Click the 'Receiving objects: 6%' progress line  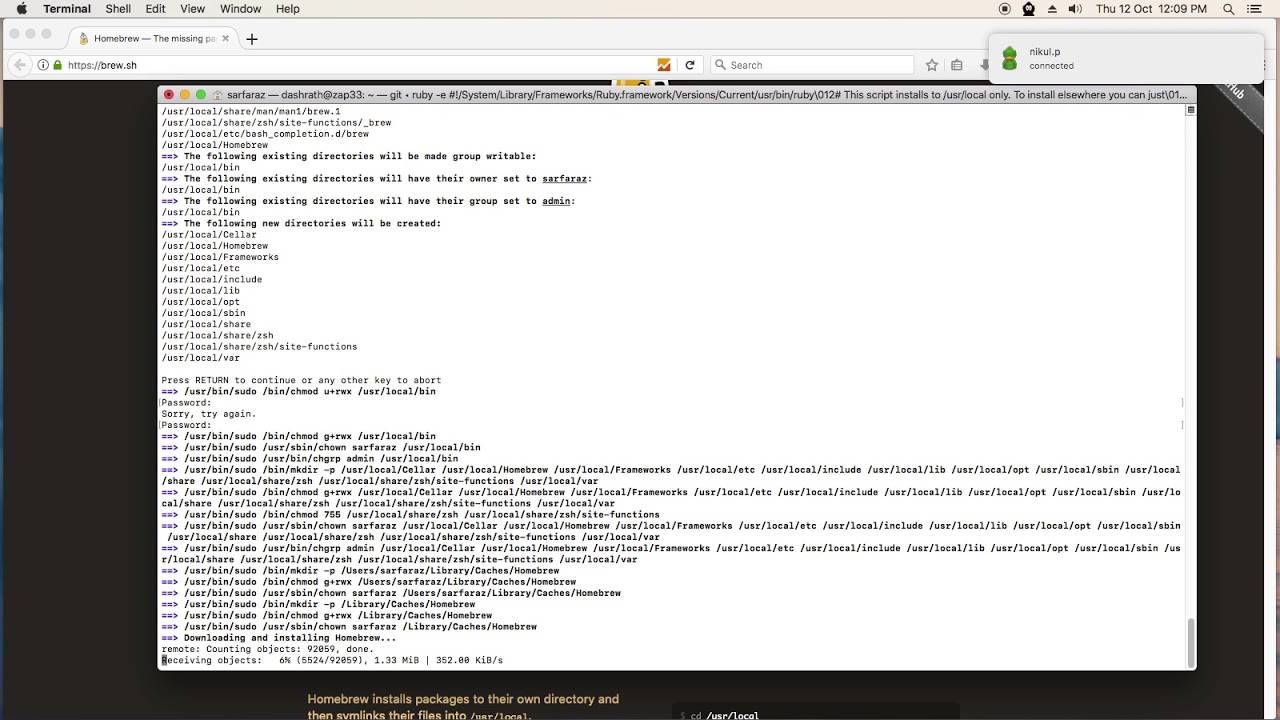click(332, 660)
